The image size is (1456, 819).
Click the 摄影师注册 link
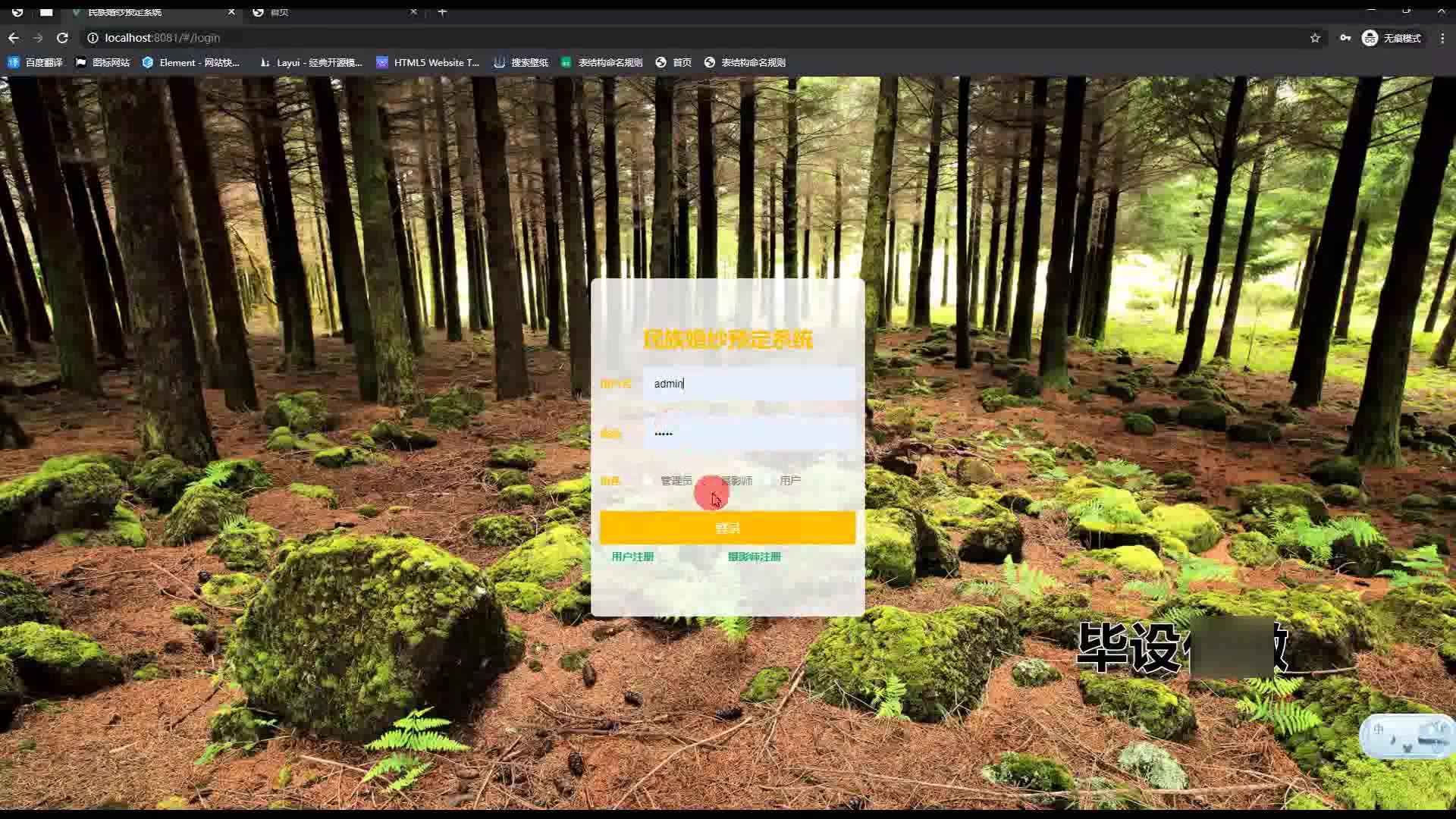click(754, 557)
